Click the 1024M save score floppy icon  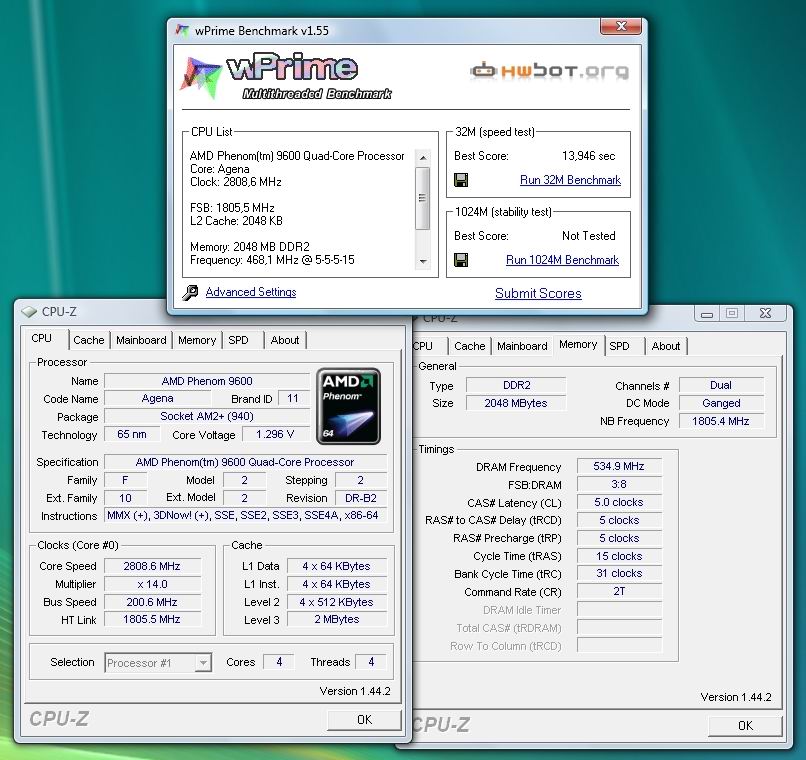[x=461, y=260]
